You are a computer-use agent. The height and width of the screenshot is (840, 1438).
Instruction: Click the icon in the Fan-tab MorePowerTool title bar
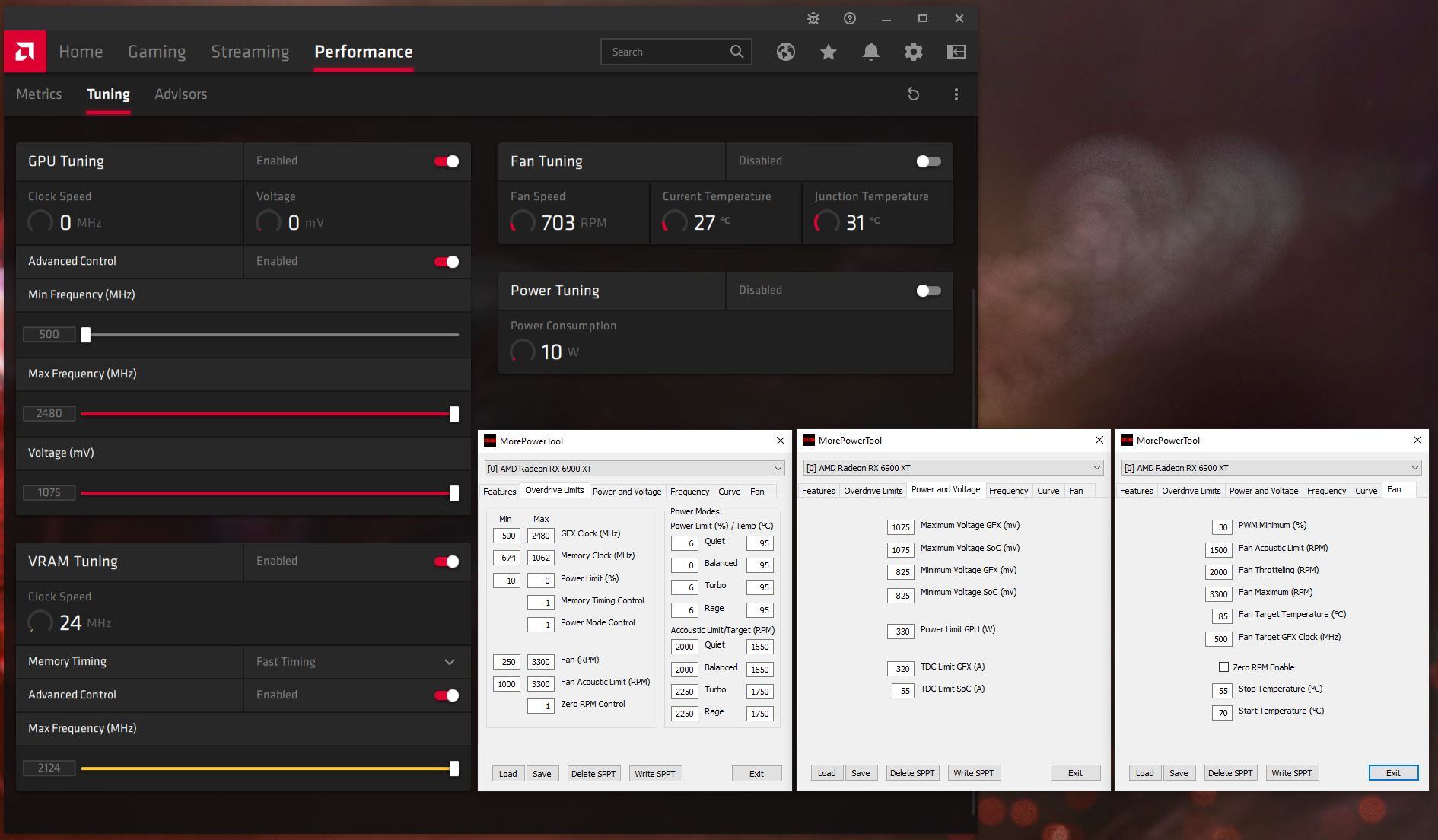(1127, 440)
